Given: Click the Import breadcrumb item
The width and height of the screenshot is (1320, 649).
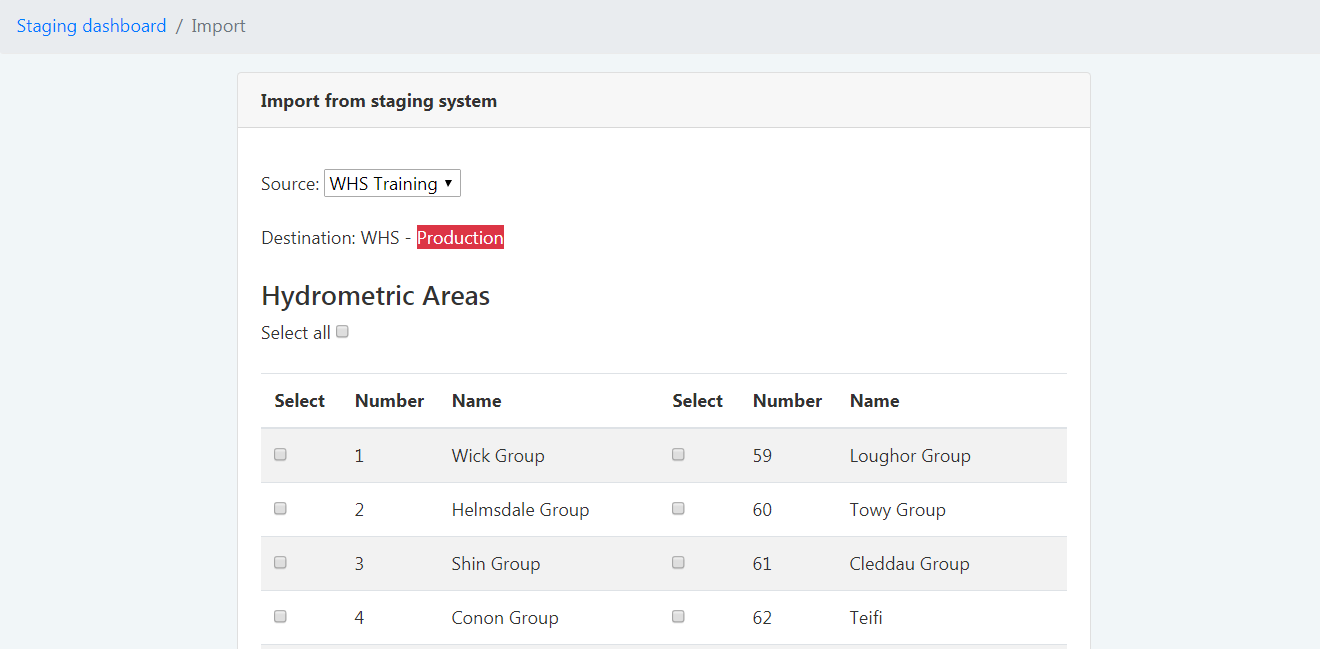Looking at the screenshot, I should point(218,26).
